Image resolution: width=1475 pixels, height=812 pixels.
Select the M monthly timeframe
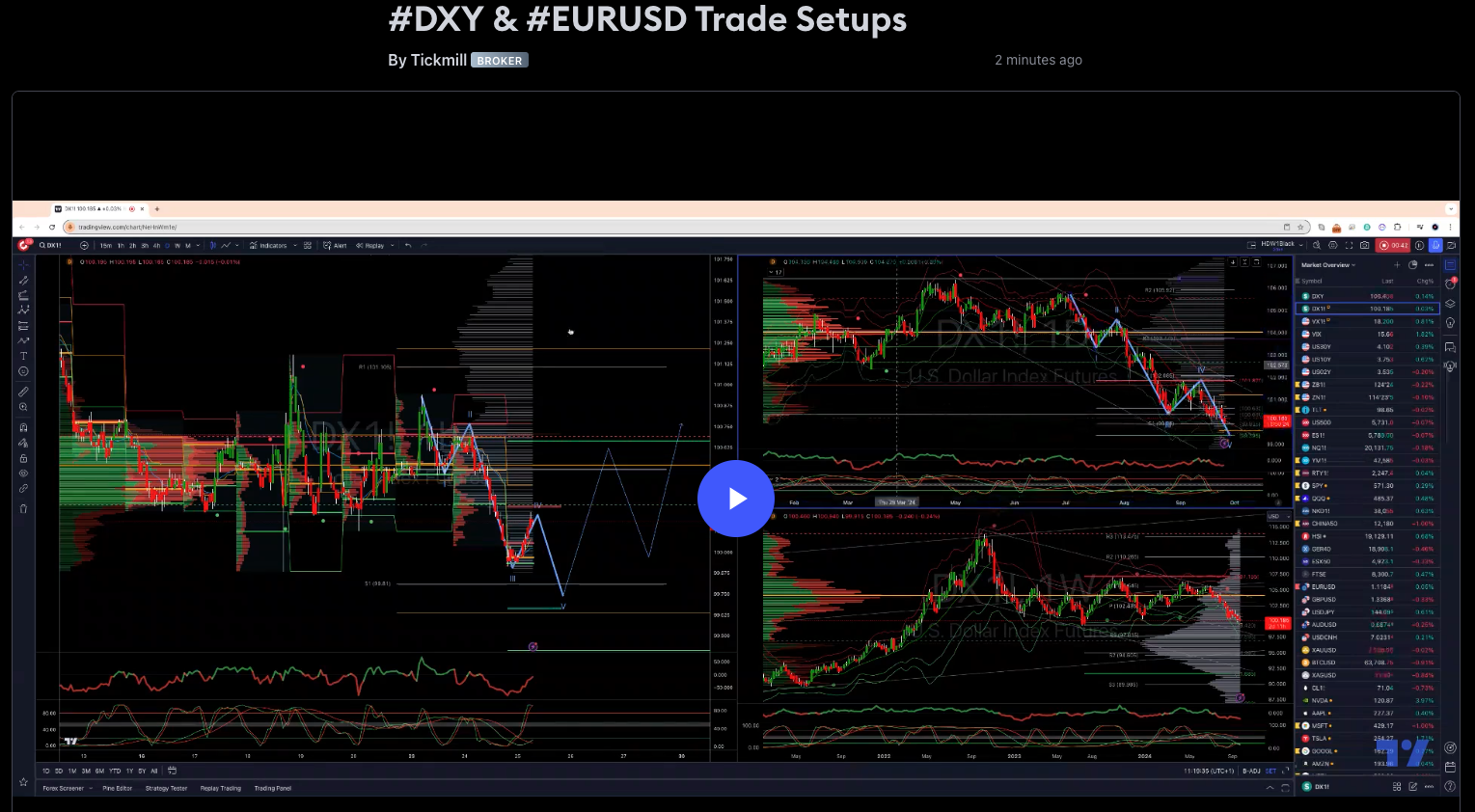click(x=188, y=245)
